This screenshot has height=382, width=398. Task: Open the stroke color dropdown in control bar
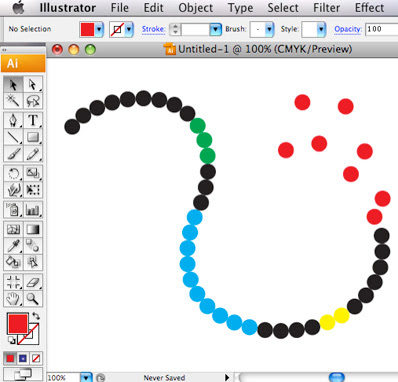[x=129, y=30]
